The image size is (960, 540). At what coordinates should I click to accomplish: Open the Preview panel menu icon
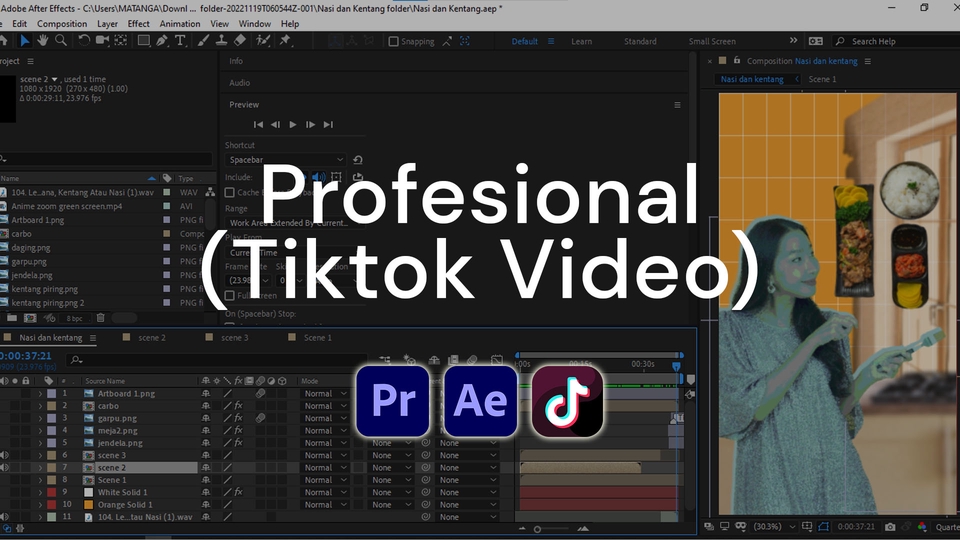click(x=677, y=105)
